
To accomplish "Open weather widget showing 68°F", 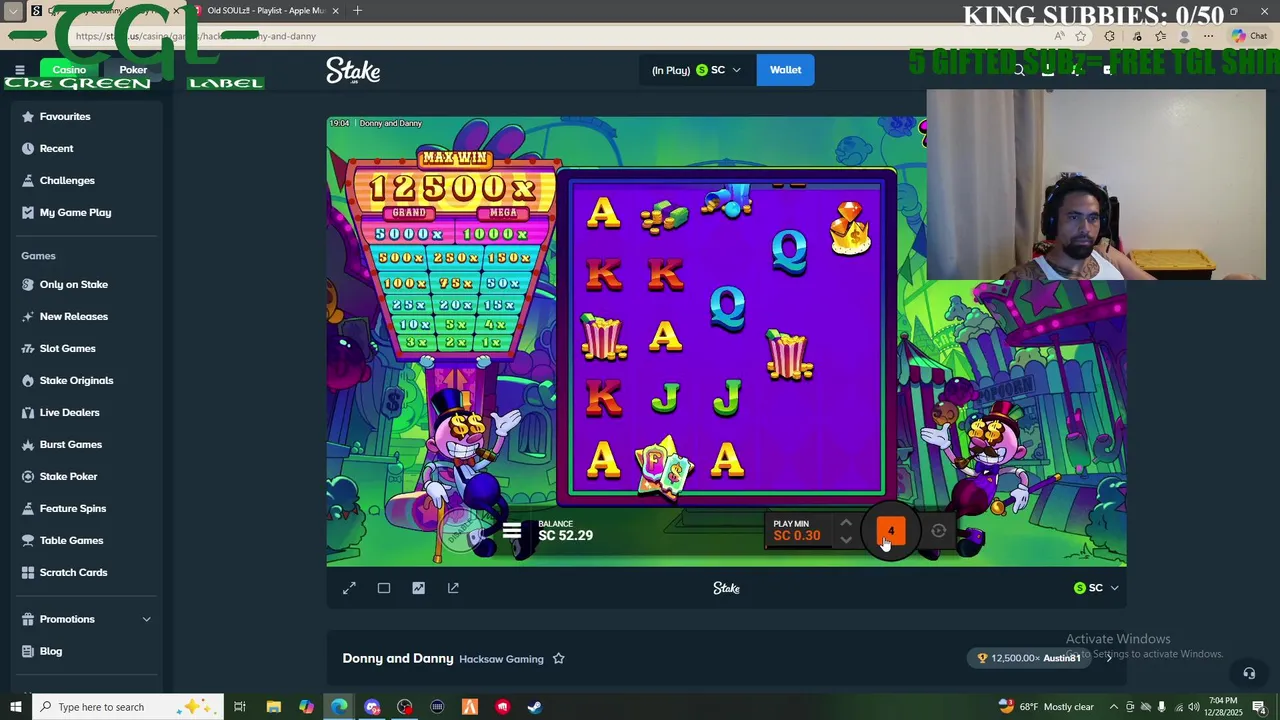I will (x=1046, y=707).
